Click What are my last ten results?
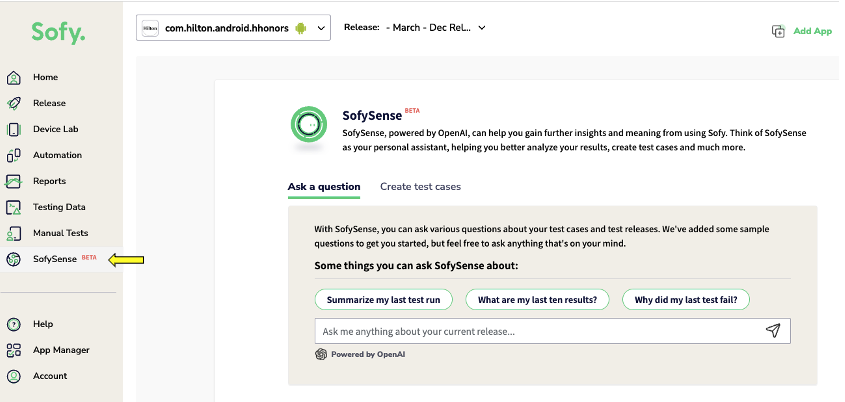This screenshot has height=402, width=845. pos(537,300)
